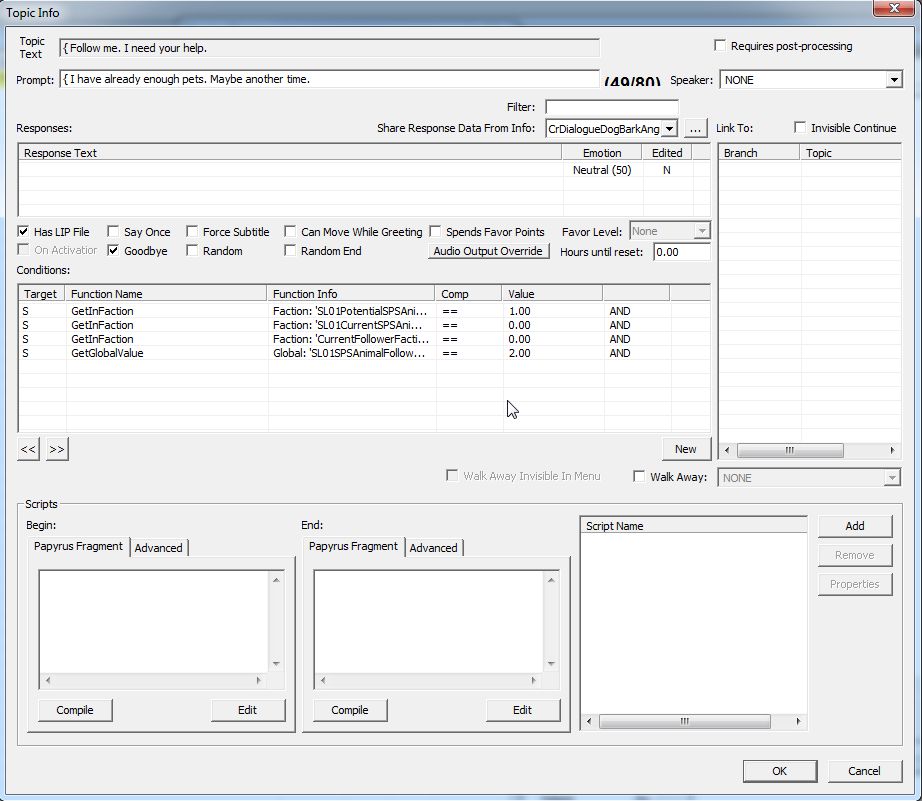This screenshot has width=922, height=801.
Task: Click the Comp column header
Action: tap(469, 294)
